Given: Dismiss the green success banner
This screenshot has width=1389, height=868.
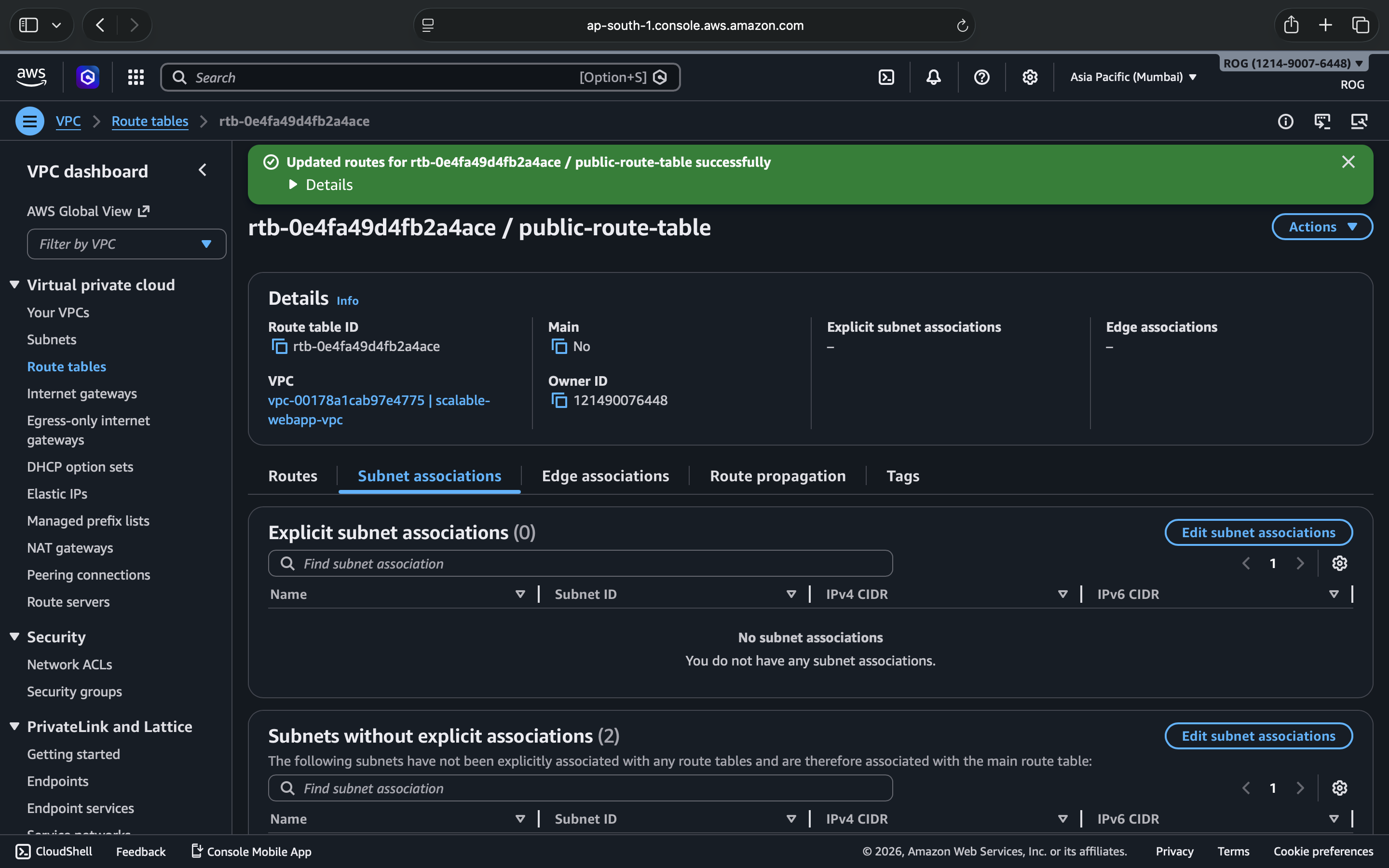Looking at the screenshot, I should (1348, 162).
